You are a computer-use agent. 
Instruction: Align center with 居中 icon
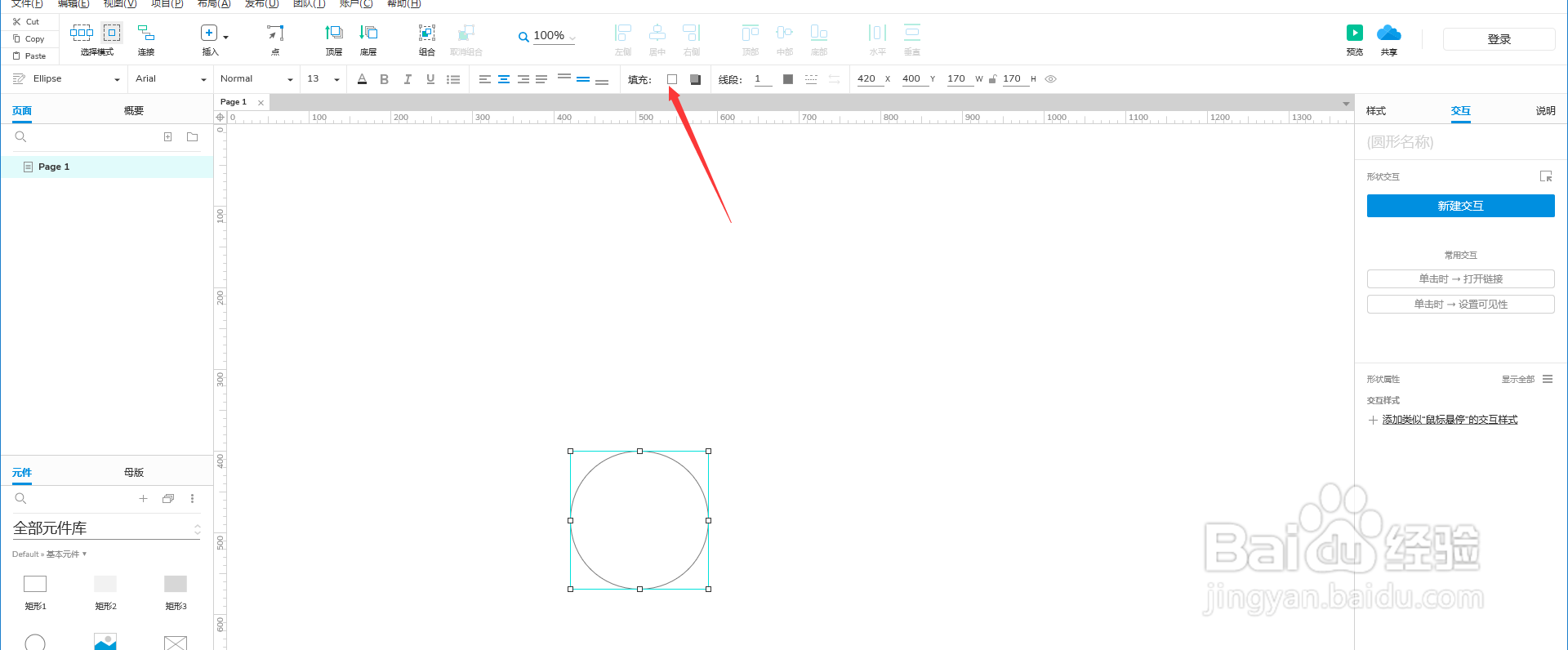pyautogui.click(x=657, y=33)
